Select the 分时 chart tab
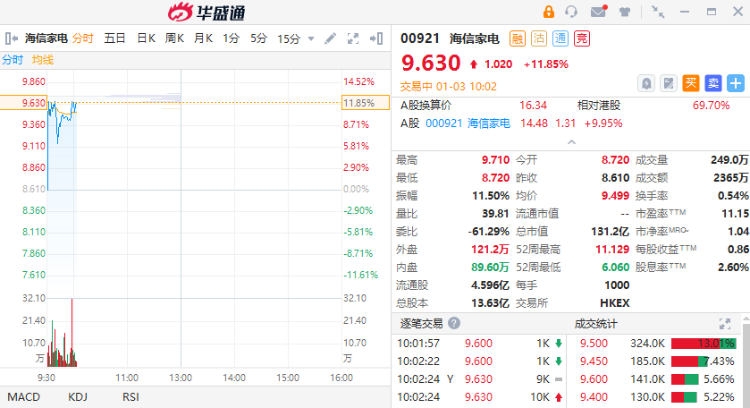Viewport: 750px width, 408px height. point(83,38)
